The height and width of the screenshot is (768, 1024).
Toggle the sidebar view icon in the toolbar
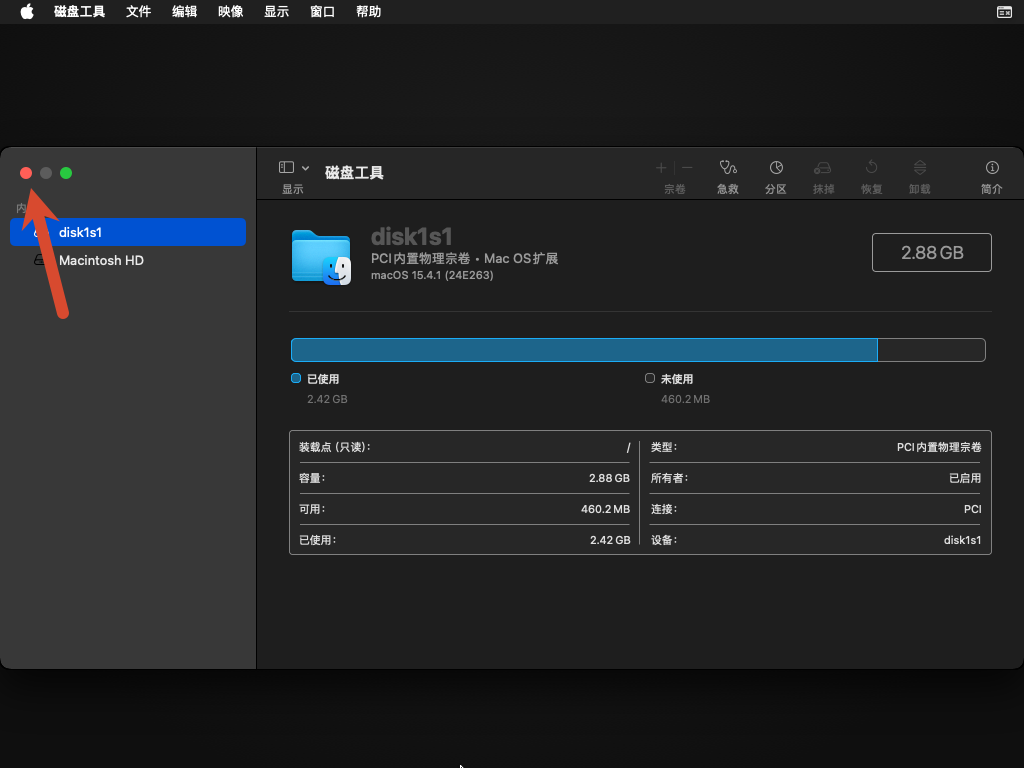click(286, 167)
